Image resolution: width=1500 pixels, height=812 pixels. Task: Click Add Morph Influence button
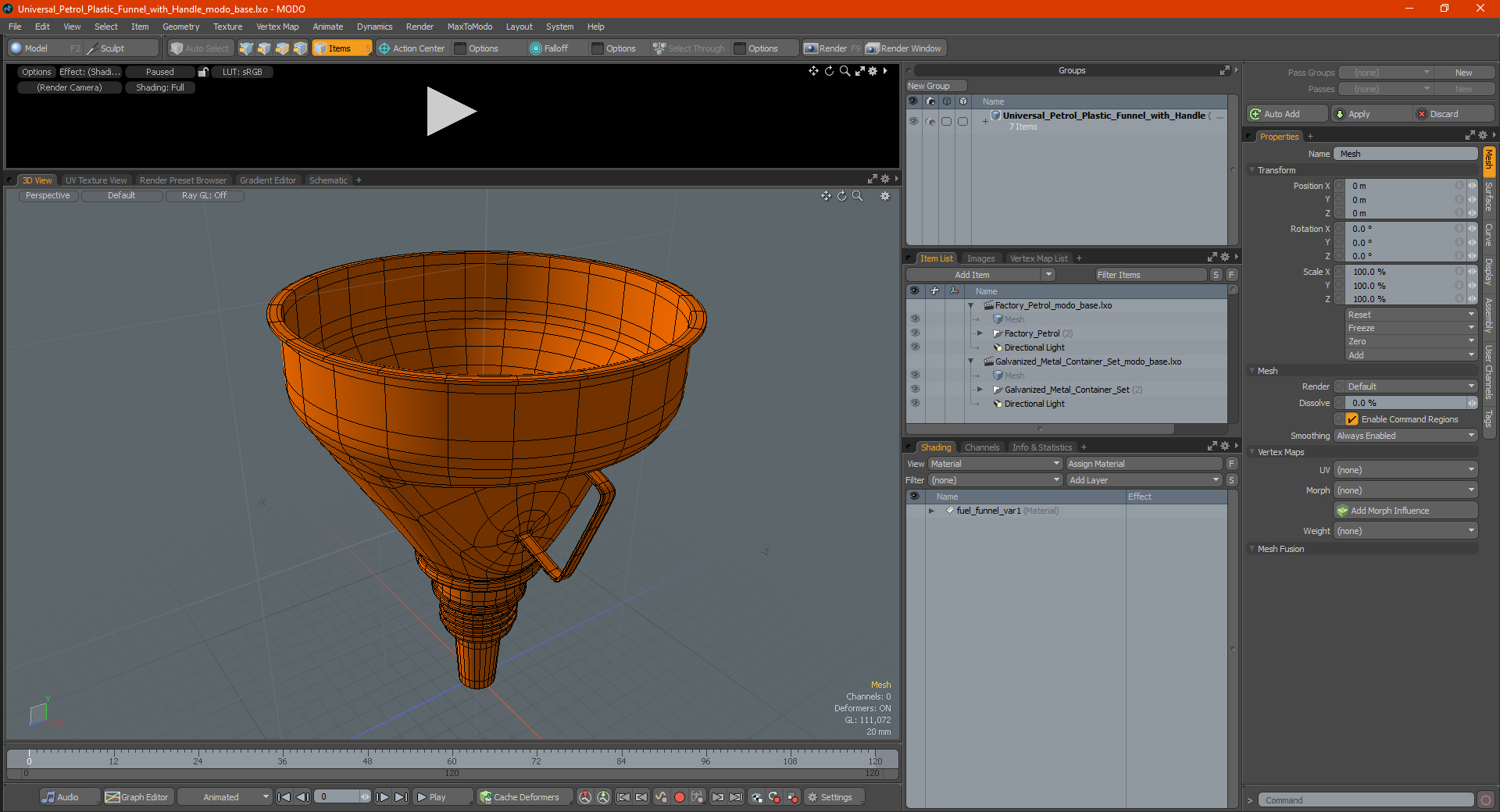pos(1405,511)
